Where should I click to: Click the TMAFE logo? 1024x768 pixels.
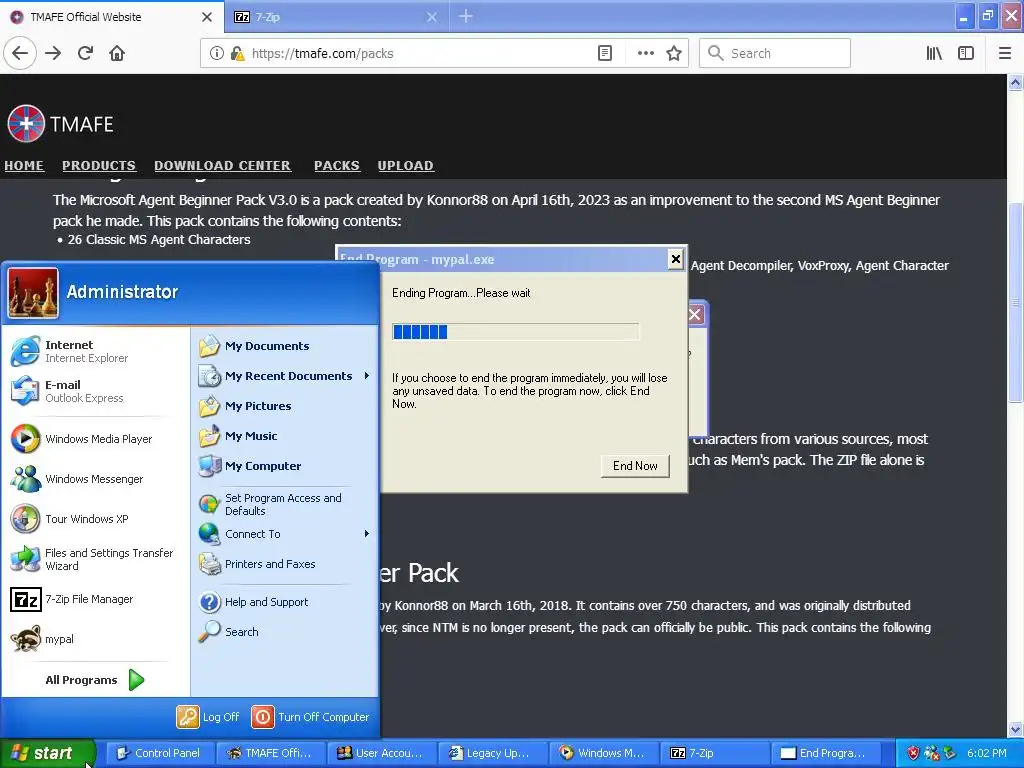coord(60,123)
